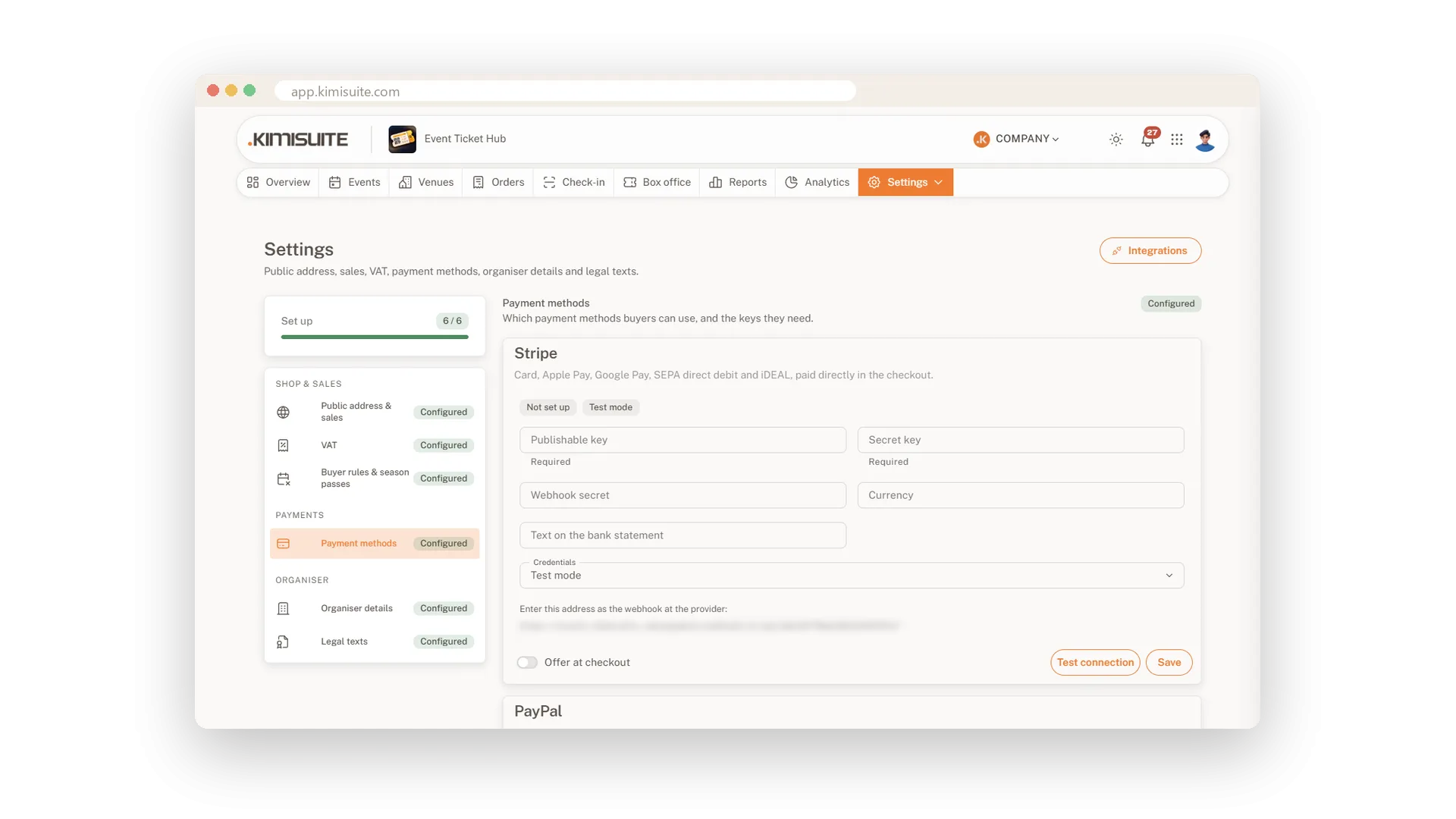The image size is (1456, 819).
Task: Open the Orders tab
Action: (x=497, y=182)
